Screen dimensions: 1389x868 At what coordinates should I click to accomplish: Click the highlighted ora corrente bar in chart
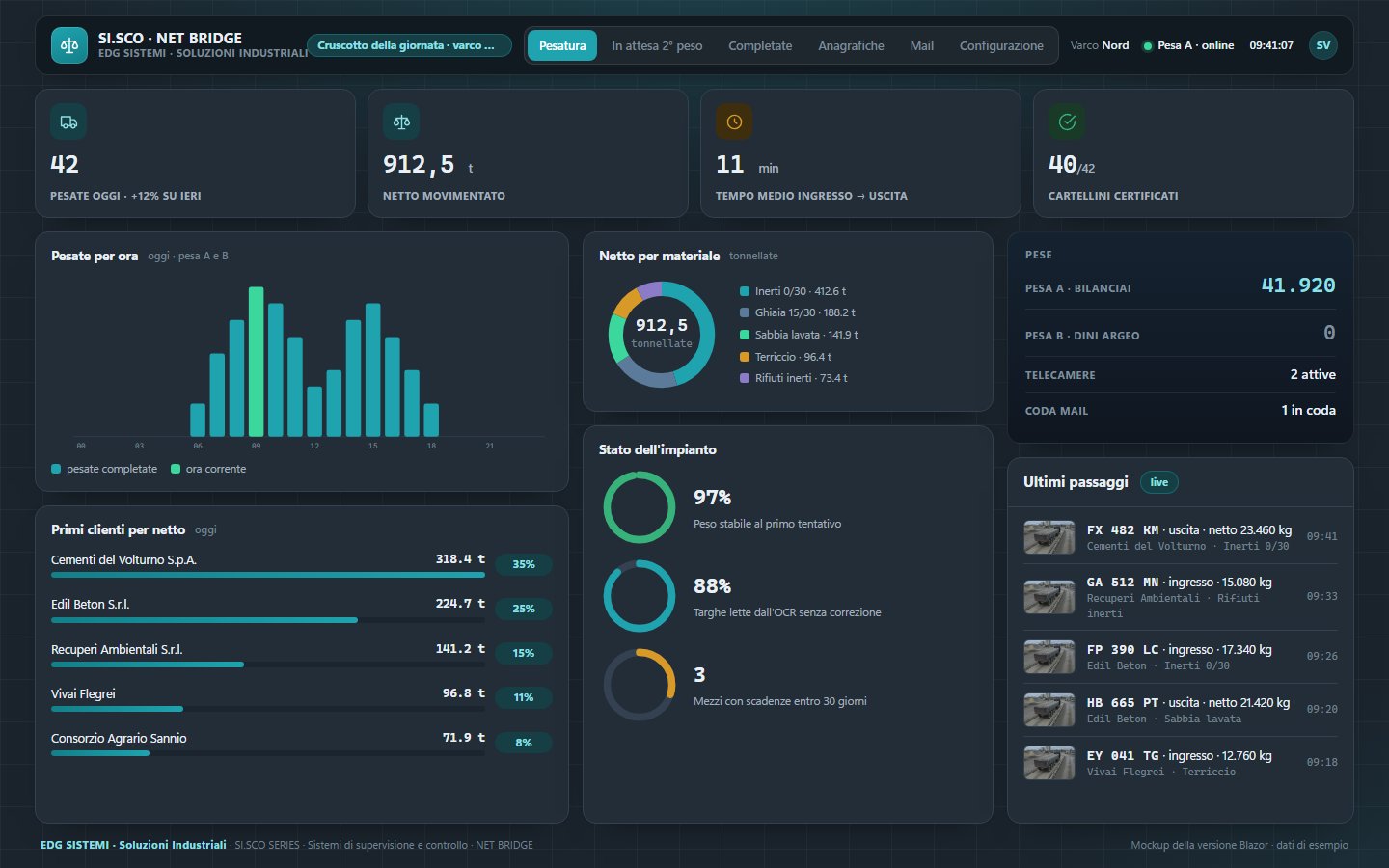coord(256,362)
